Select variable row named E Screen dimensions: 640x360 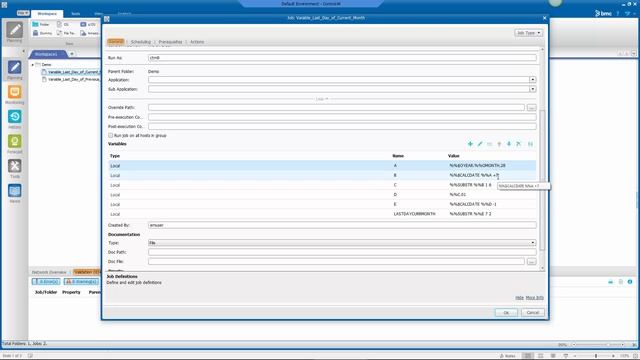click(322, 204)
